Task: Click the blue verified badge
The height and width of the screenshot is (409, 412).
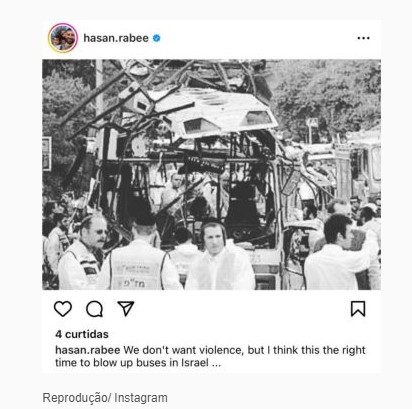Action: pos(156,38)
